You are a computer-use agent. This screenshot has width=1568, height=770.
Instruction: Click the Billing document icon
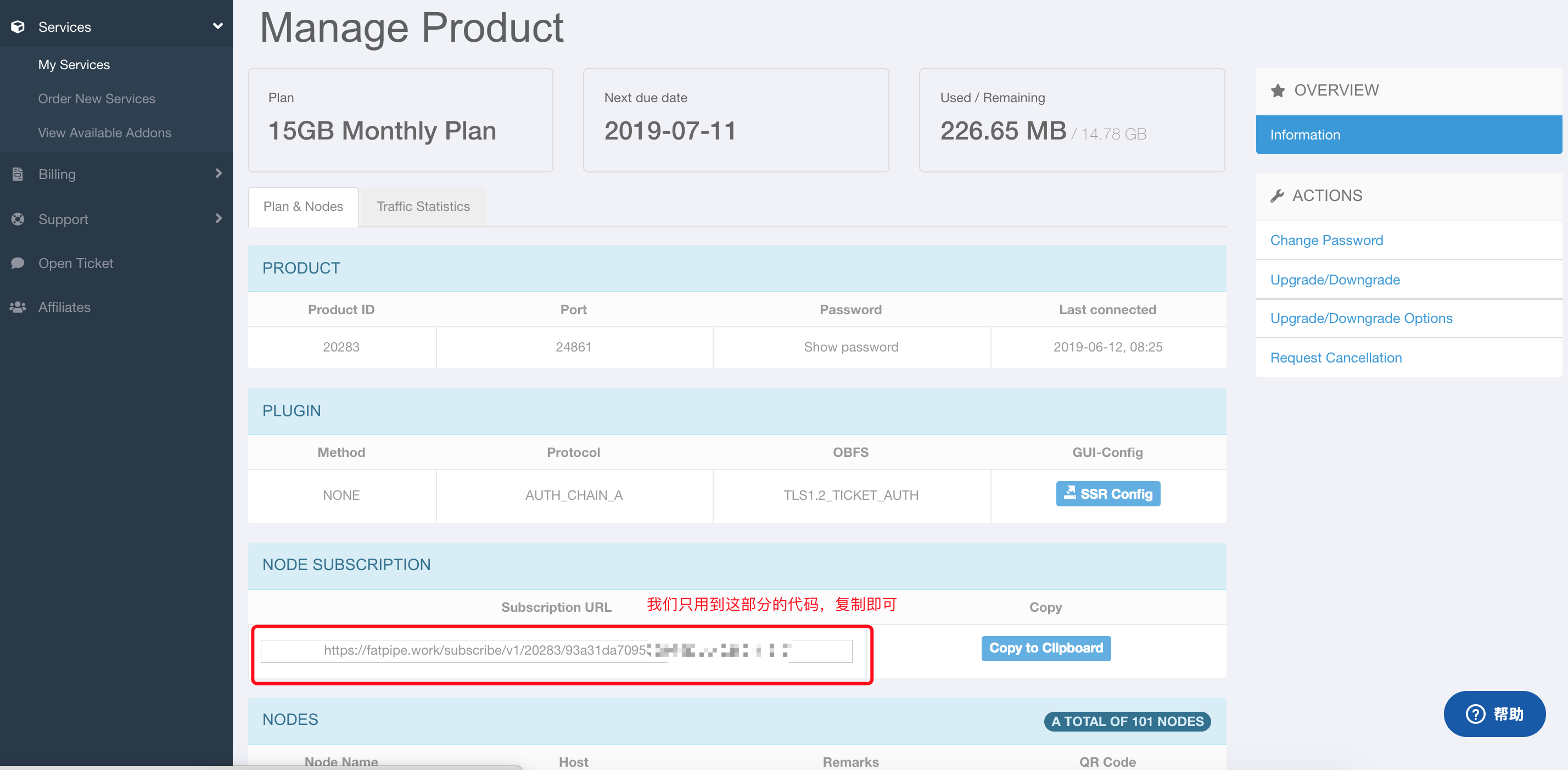pos(18,174)
